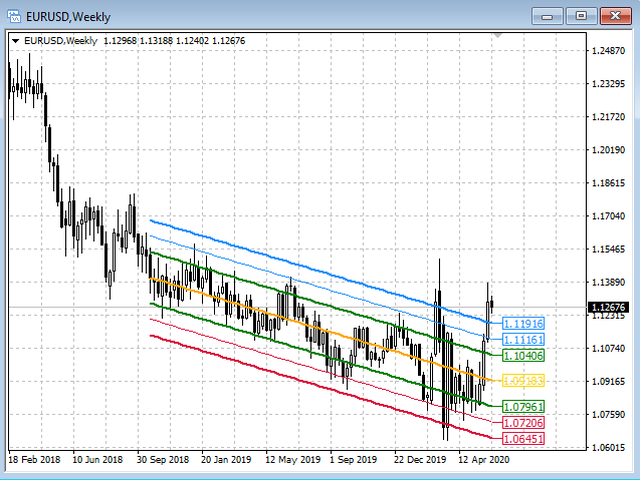
Task: Click the blue 1.11916 channel label
Action: pos(523,324)
